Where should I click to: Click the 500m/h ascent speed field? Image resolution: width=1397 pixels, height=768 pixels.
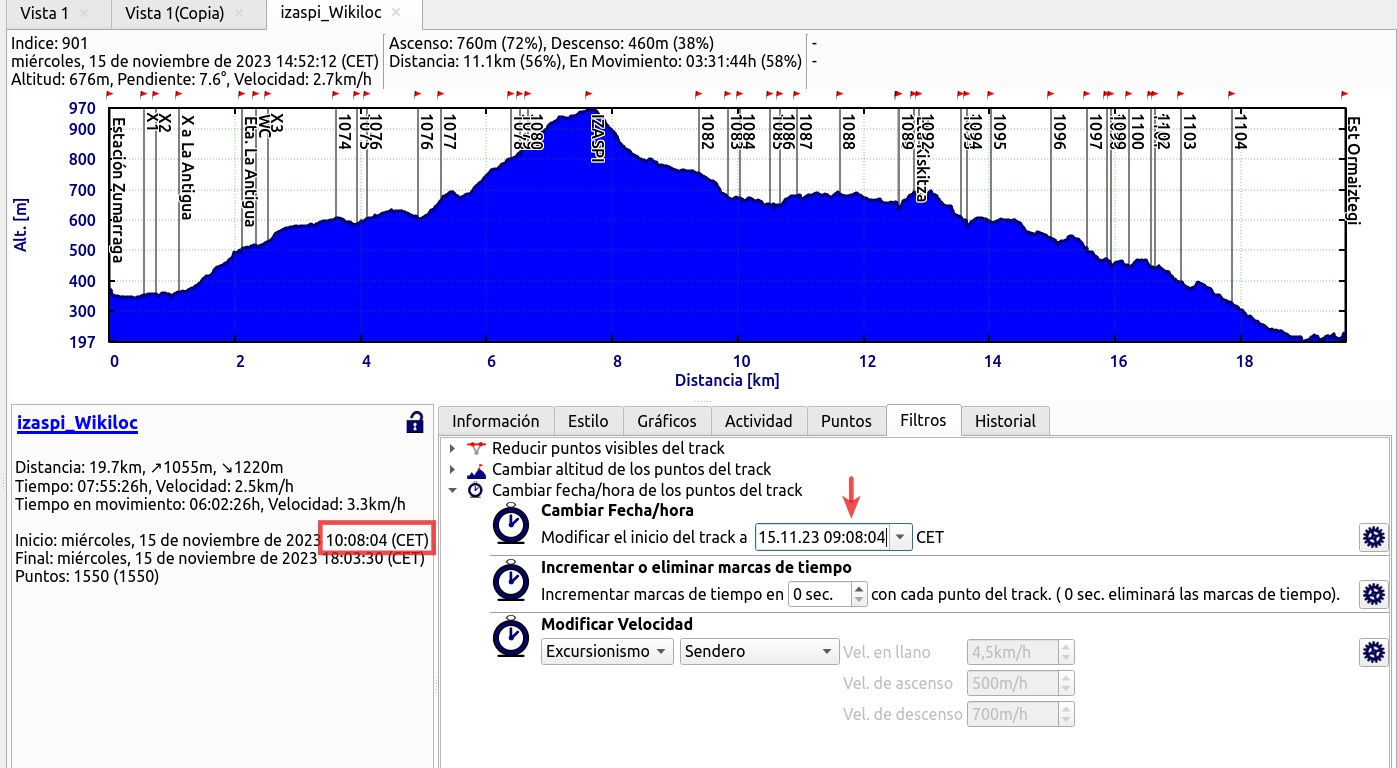click(x=1013, y=683)
